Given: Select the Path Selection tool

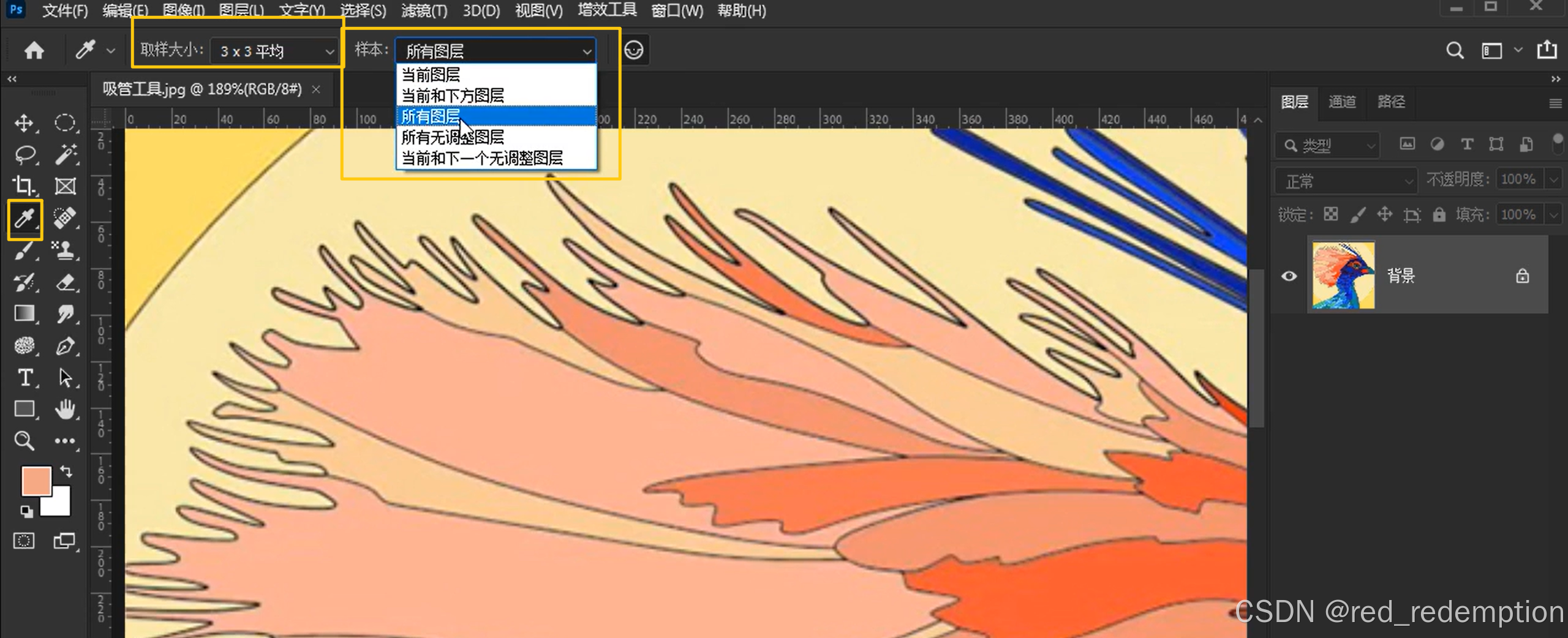Looking at the screenshot, I should 65,377.
